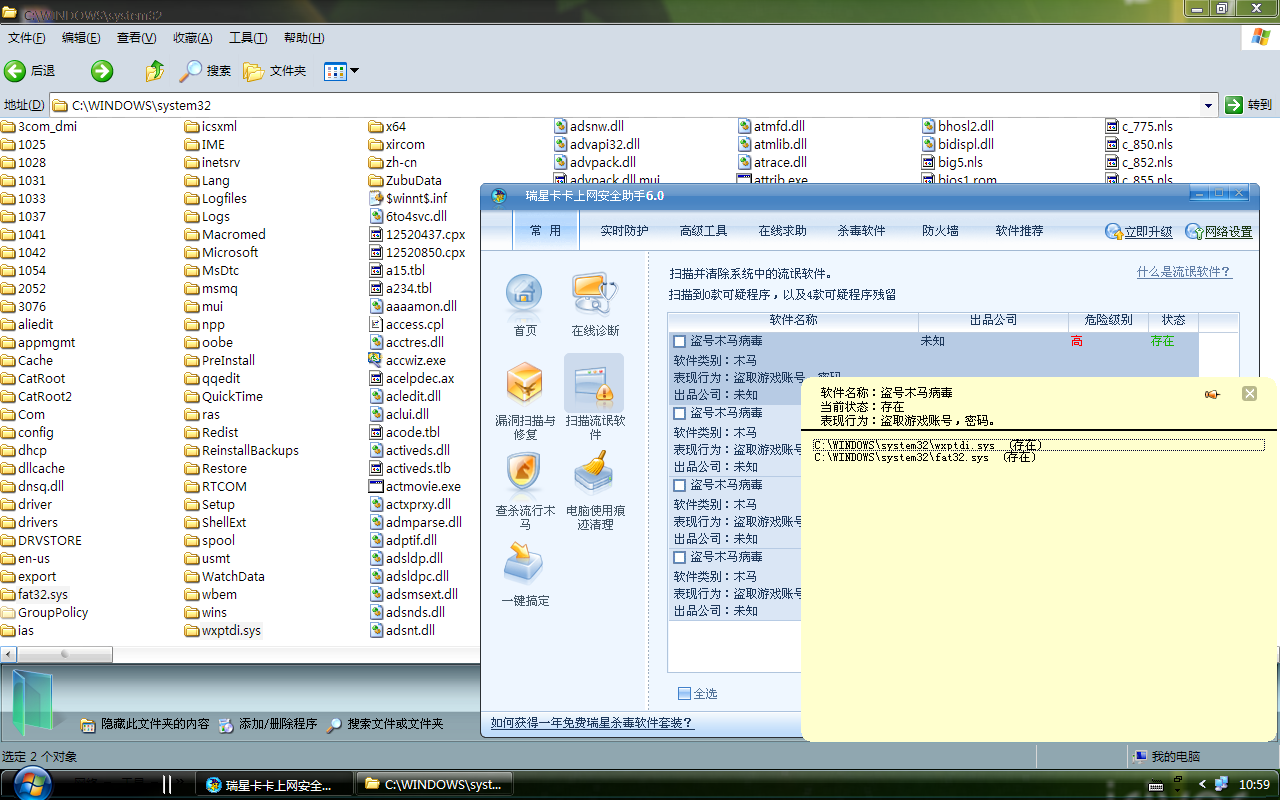Click the 一键搞定 one-click fix icon
The image size is (1280, 800).
[524, 565]
